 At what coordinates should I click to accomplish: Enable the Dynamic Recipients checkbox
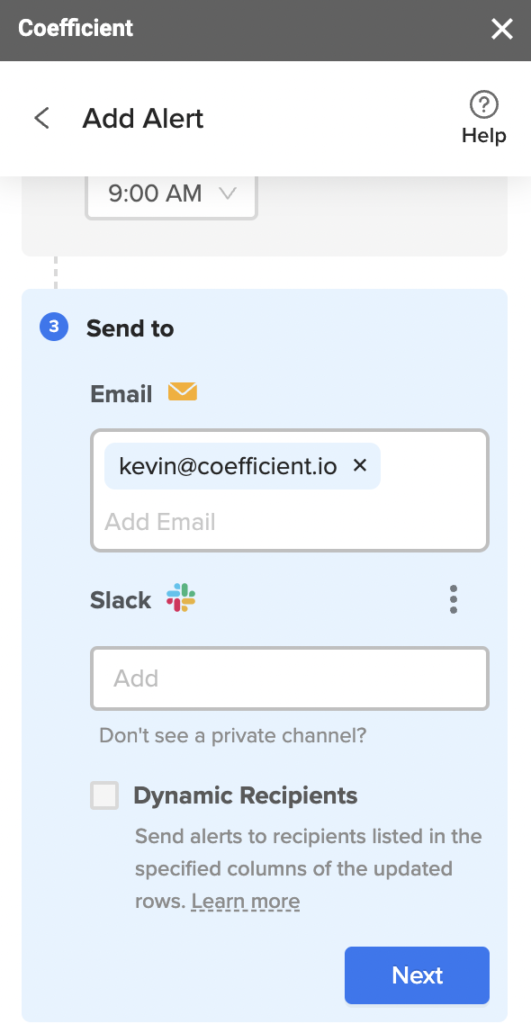(x=105, y=795)
